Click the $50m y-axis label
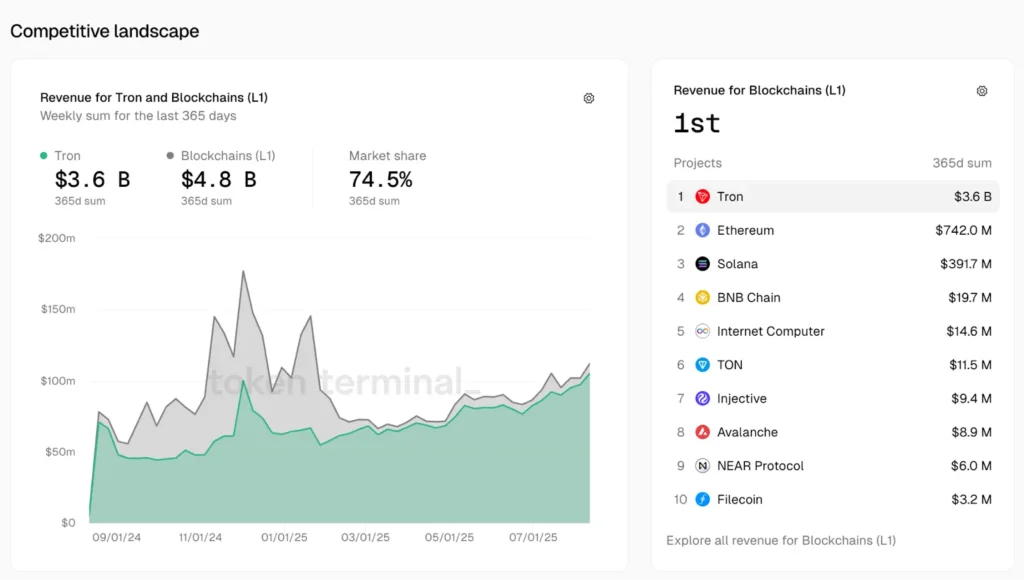1024x580 pixels. [x=60, y=452]
